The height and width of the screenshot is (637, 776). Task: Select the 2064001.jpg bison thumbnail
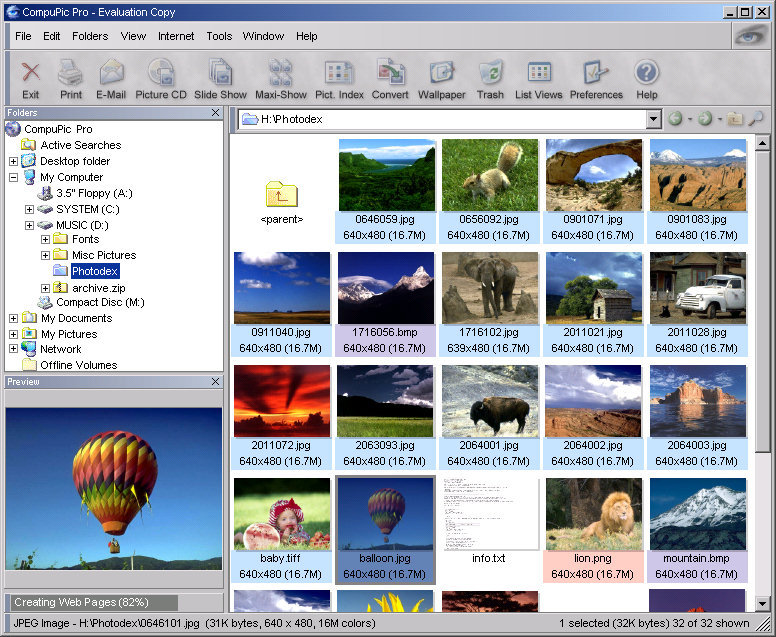coord(489,401)
